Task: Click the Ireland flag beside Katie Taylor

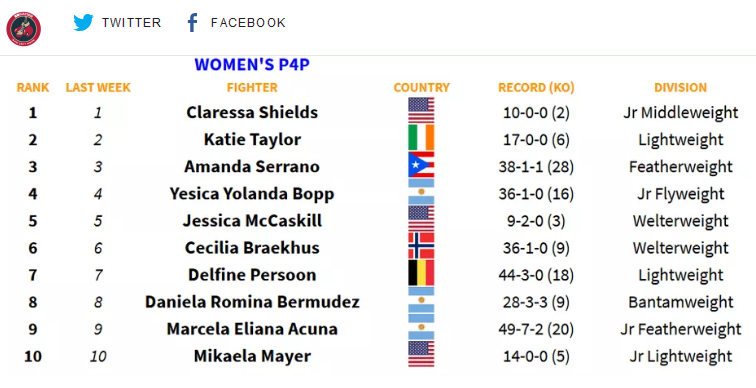Action: pyautogui.click(x=421, y=138)
